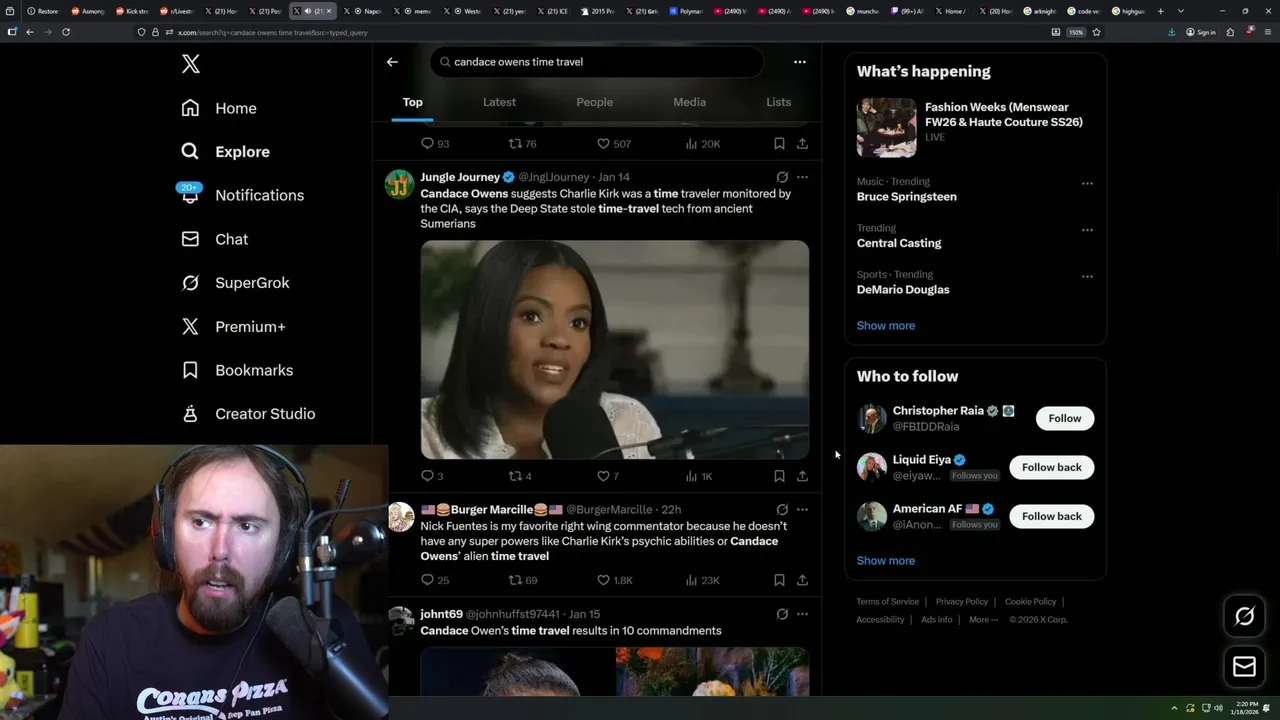Like Burger Marcille post with 1.8K likes
1280x720 pixels.
pyautogui.click(x=615, y=580)
